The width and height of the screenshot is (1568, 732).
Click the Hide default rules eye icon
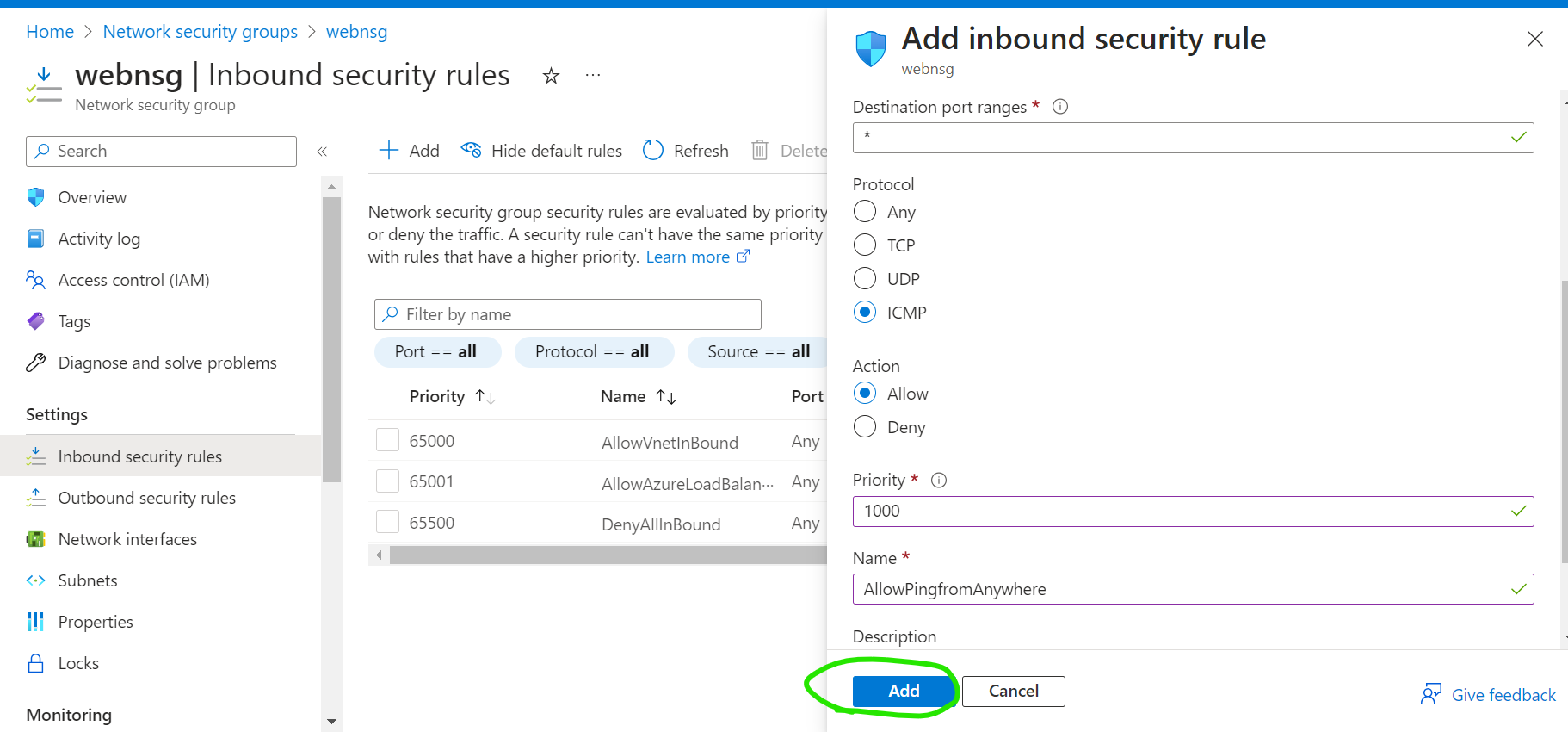(x=471, y=150)
